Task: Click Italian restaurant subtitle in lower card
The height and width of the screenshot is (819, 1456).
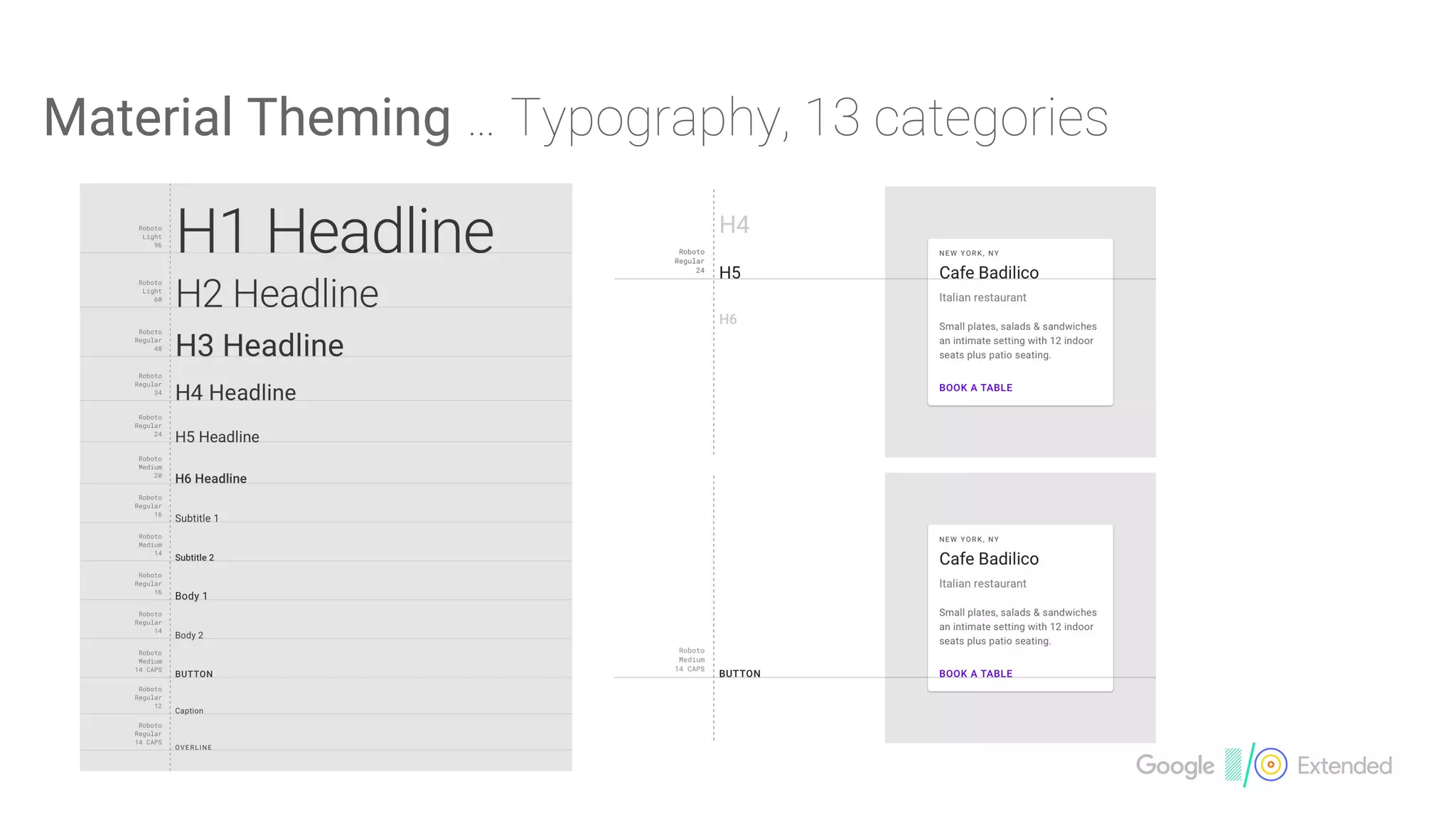Action: point(983,584)
